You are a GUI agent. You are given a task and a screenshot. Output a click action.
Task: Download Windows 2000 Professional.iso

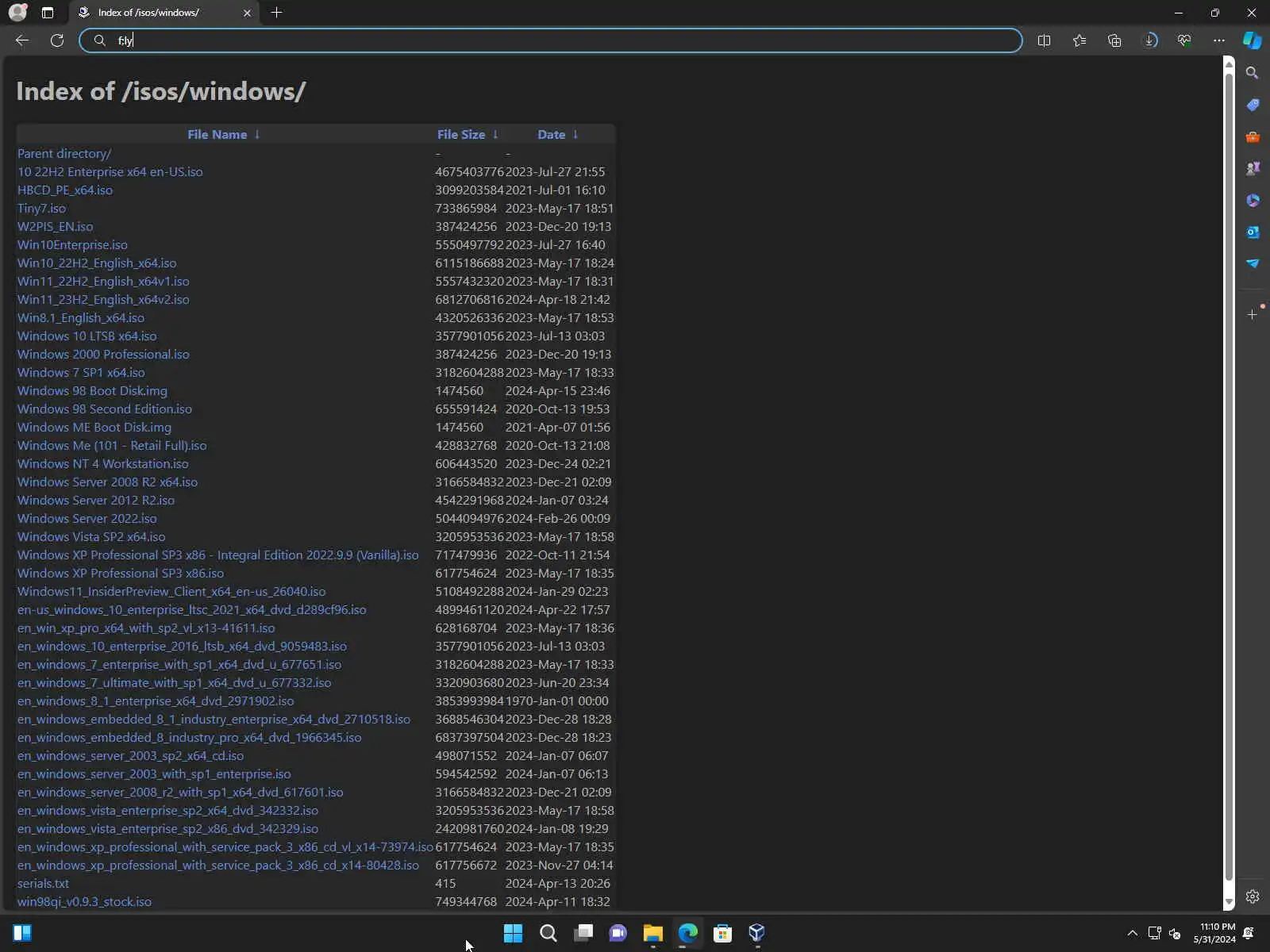coord(103,355)
